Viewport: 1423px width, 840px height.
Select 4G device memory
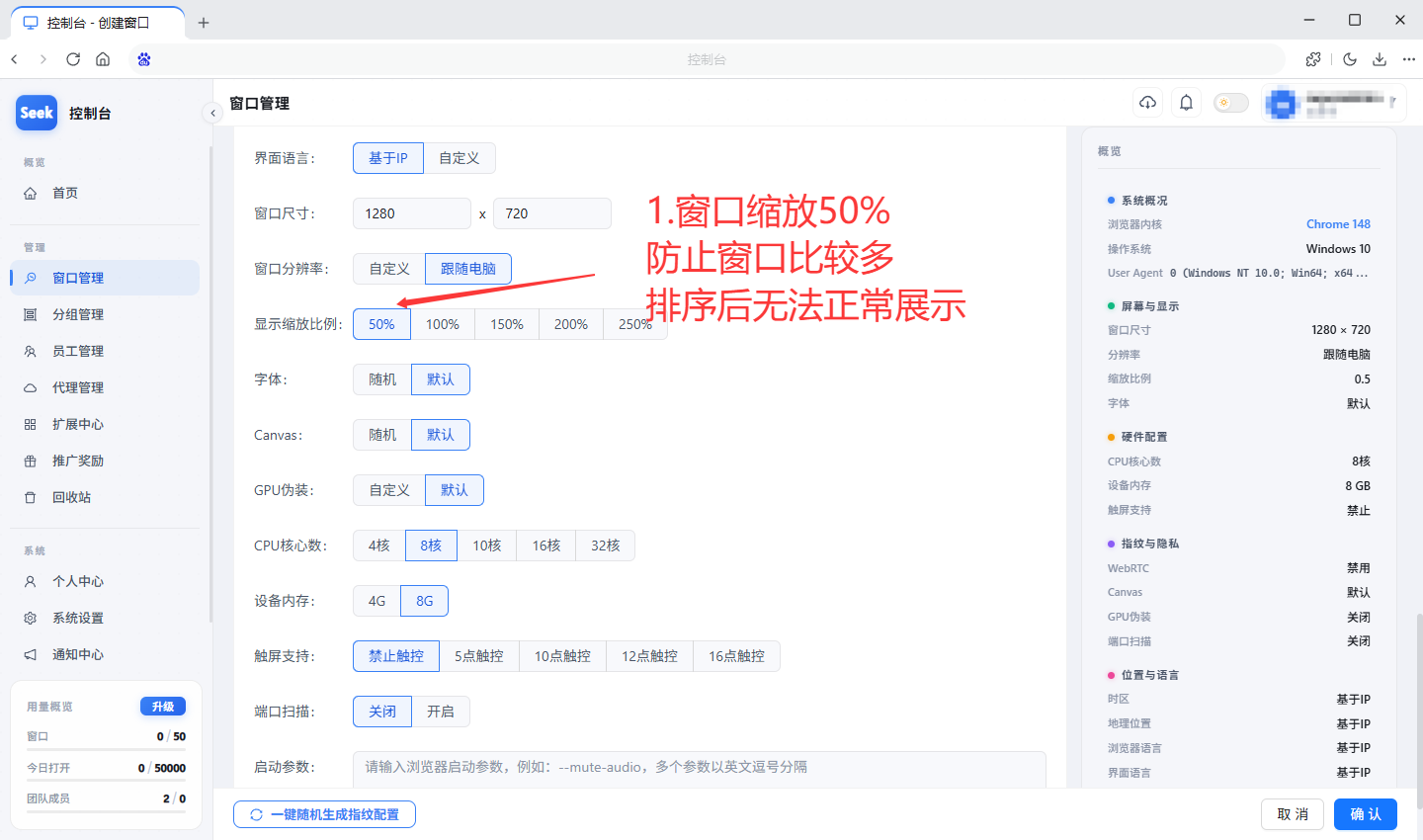point(377,601)
